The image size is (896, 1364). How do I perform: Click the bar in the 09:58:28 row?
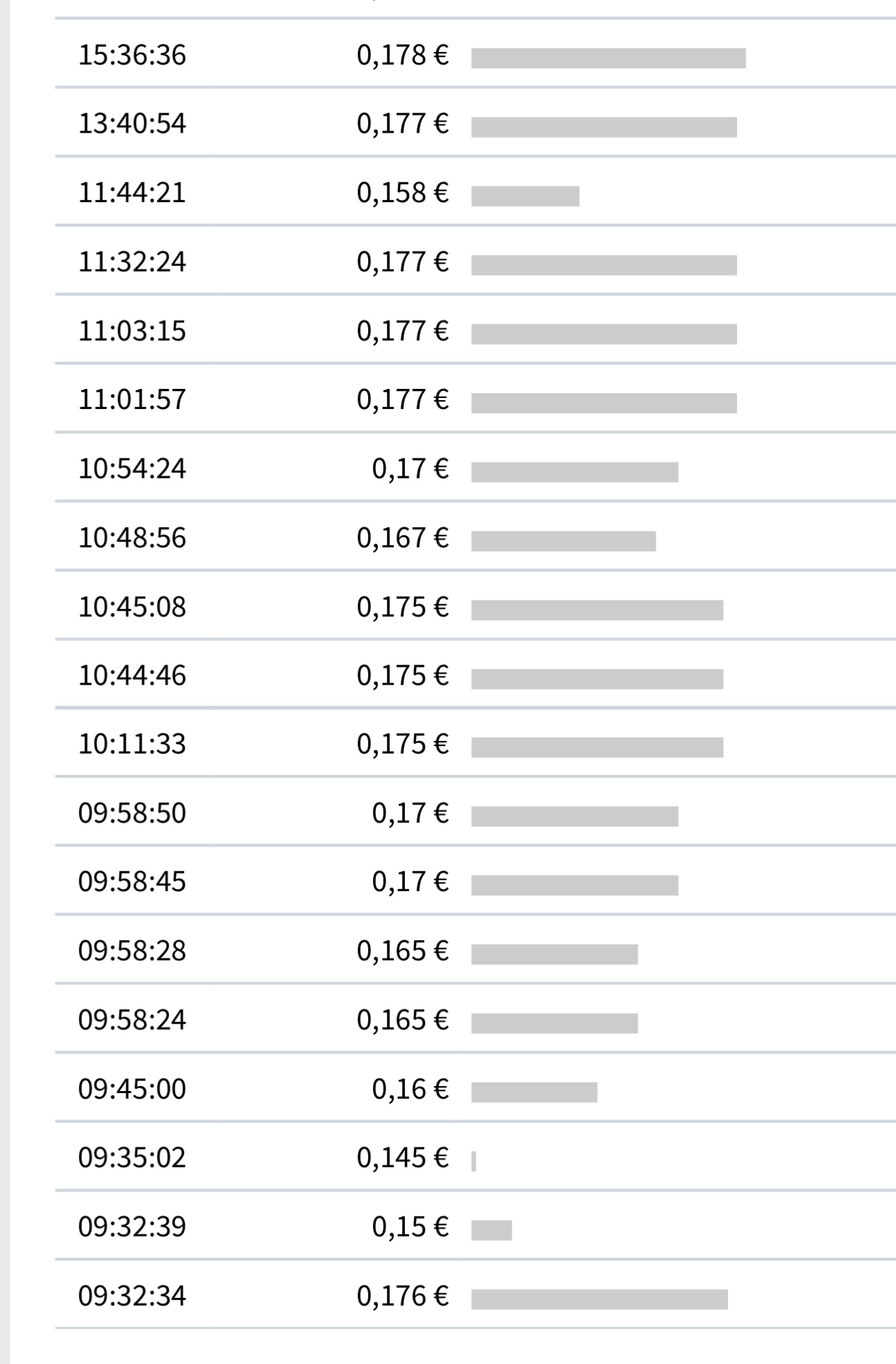pos(554,954)
